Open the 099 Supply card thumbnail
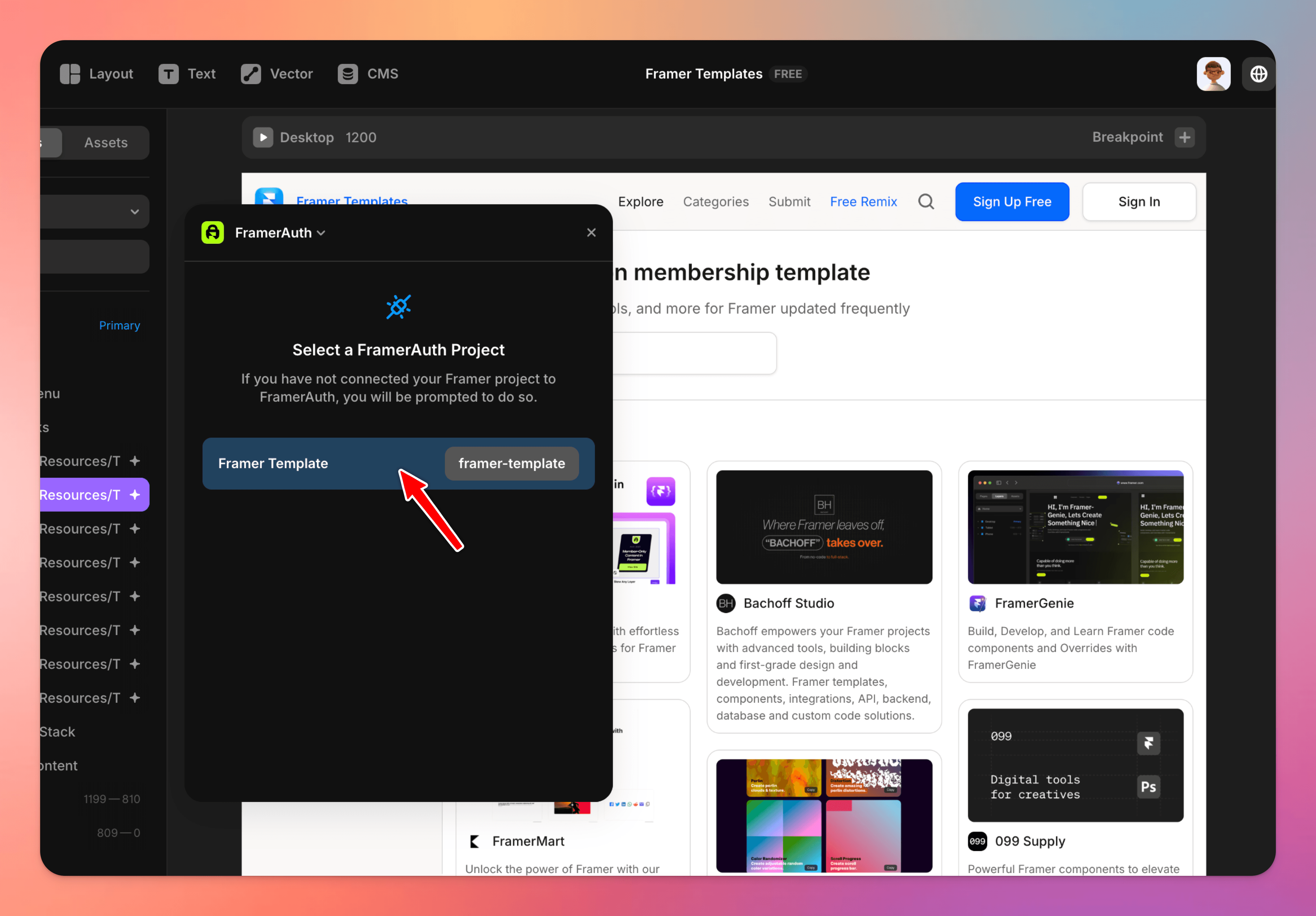 (x=1075, y=765)
